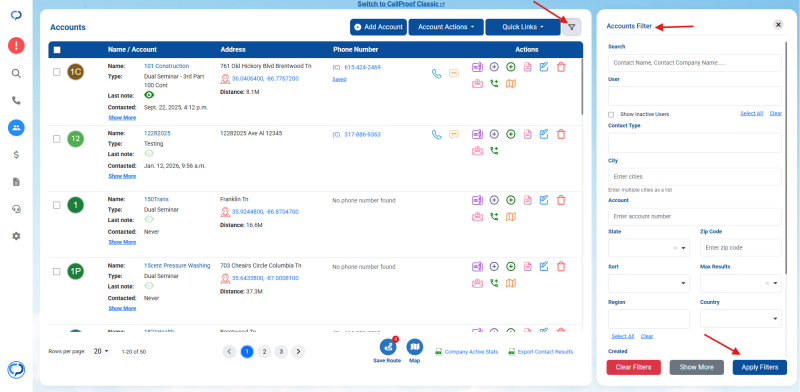Click the green circle-plus icon for 150Trans
800x392 pixels.
[x=511, y=200]
